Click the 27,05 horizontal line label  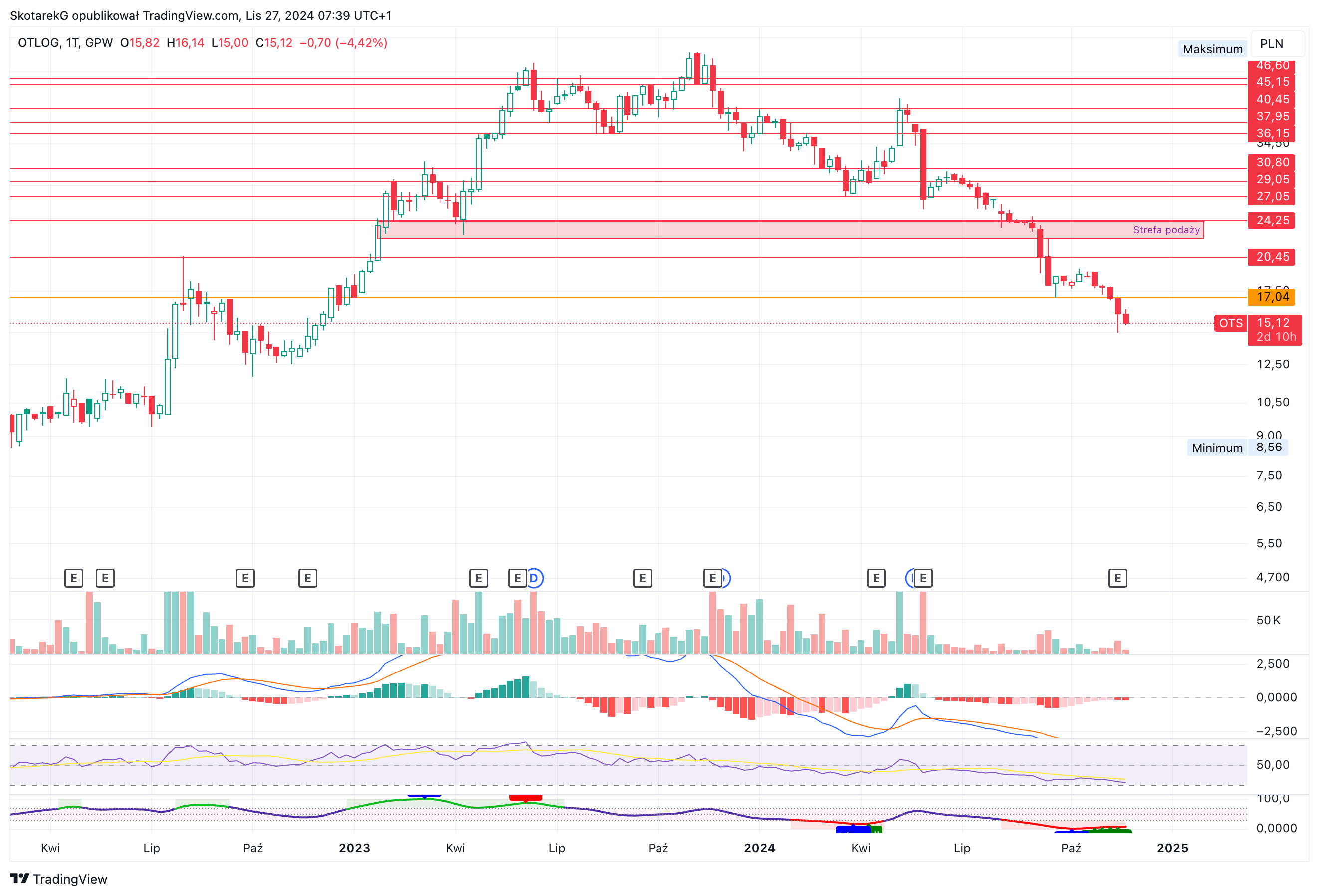coord(1272,197)
